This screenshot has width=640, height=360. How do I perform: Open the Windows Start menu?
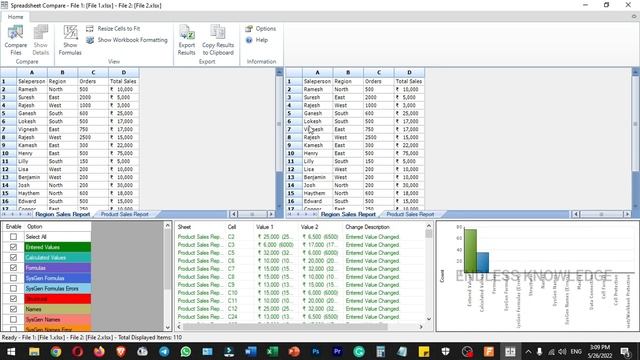pyautogui.click(x=11, y=351)
